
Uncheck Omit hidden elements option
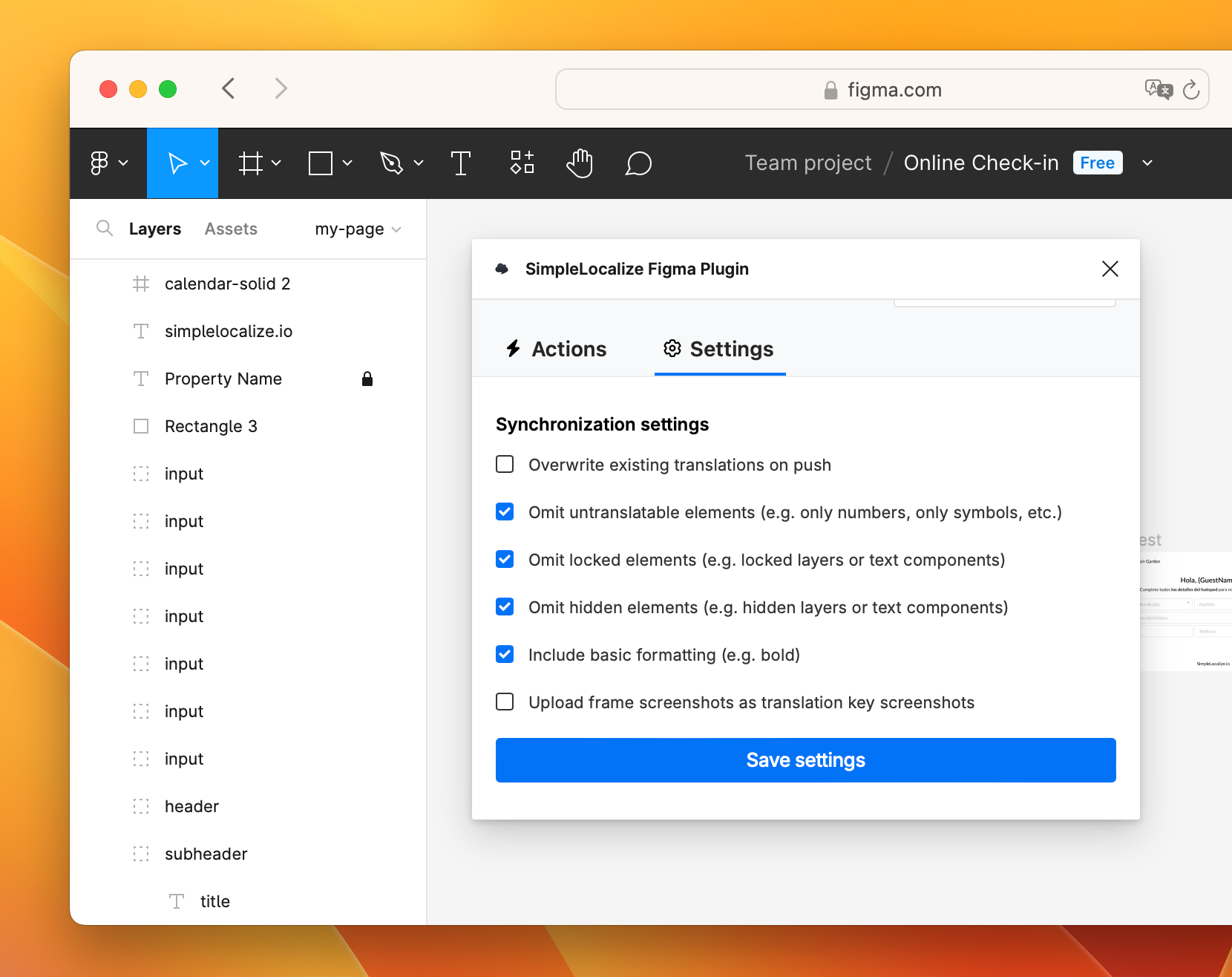point(505,607)
